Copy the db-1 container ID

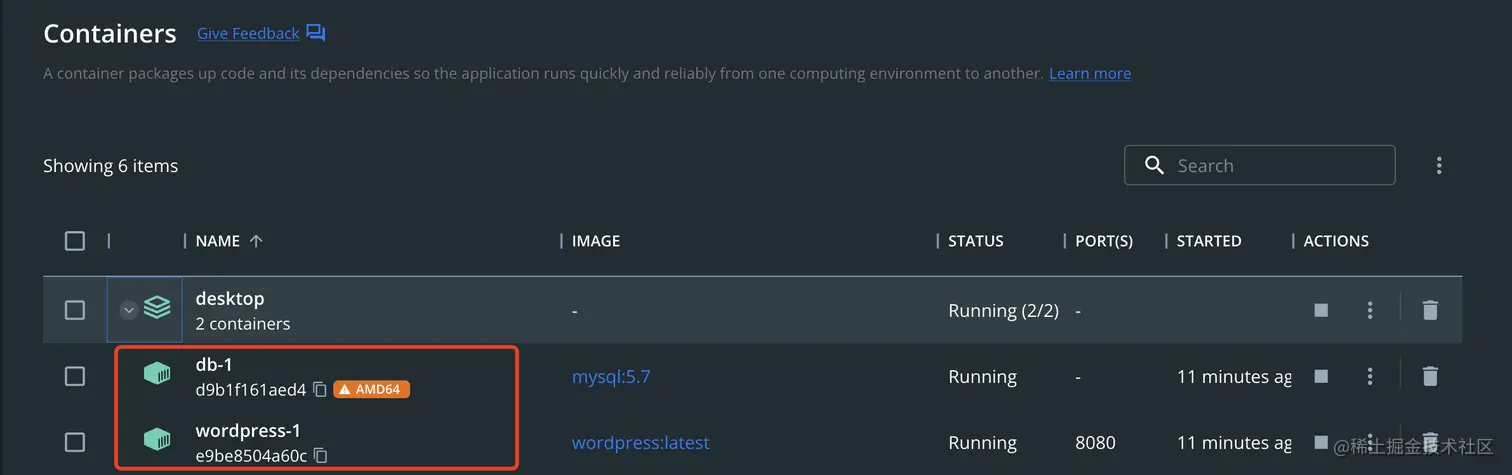point(320,389)
